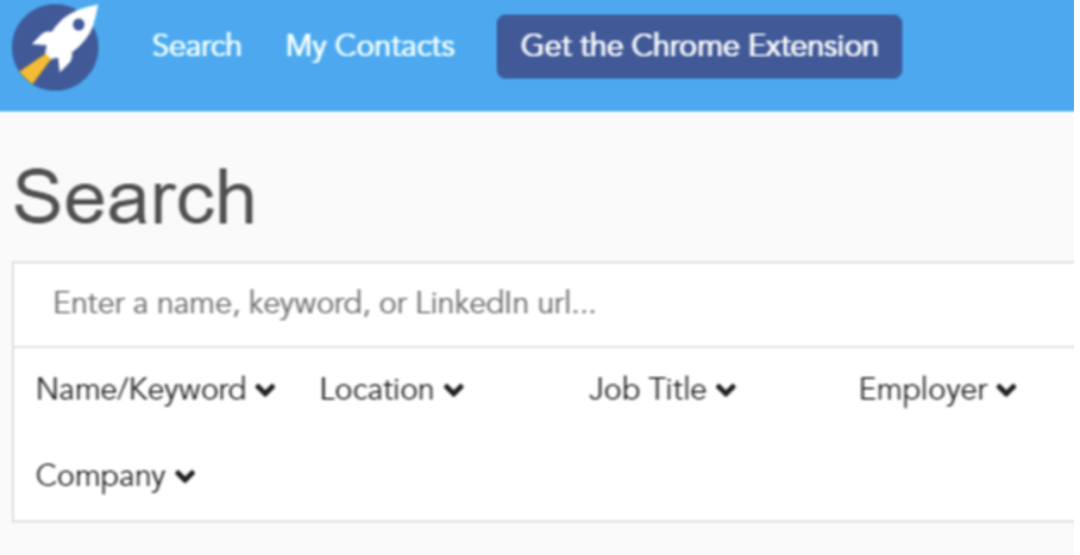Expand the Company filter label
Screen dimensions: 1080x555
[x=100, y=476]
